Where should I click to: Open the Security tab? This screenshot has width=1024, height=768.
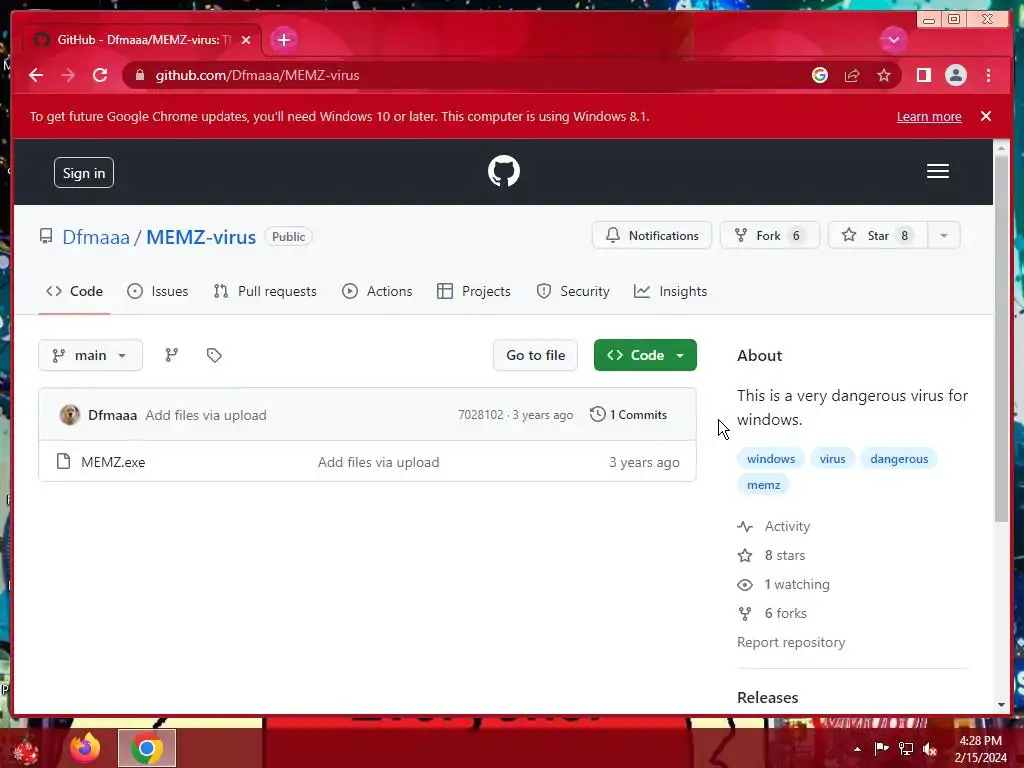[x=573, y=291]
